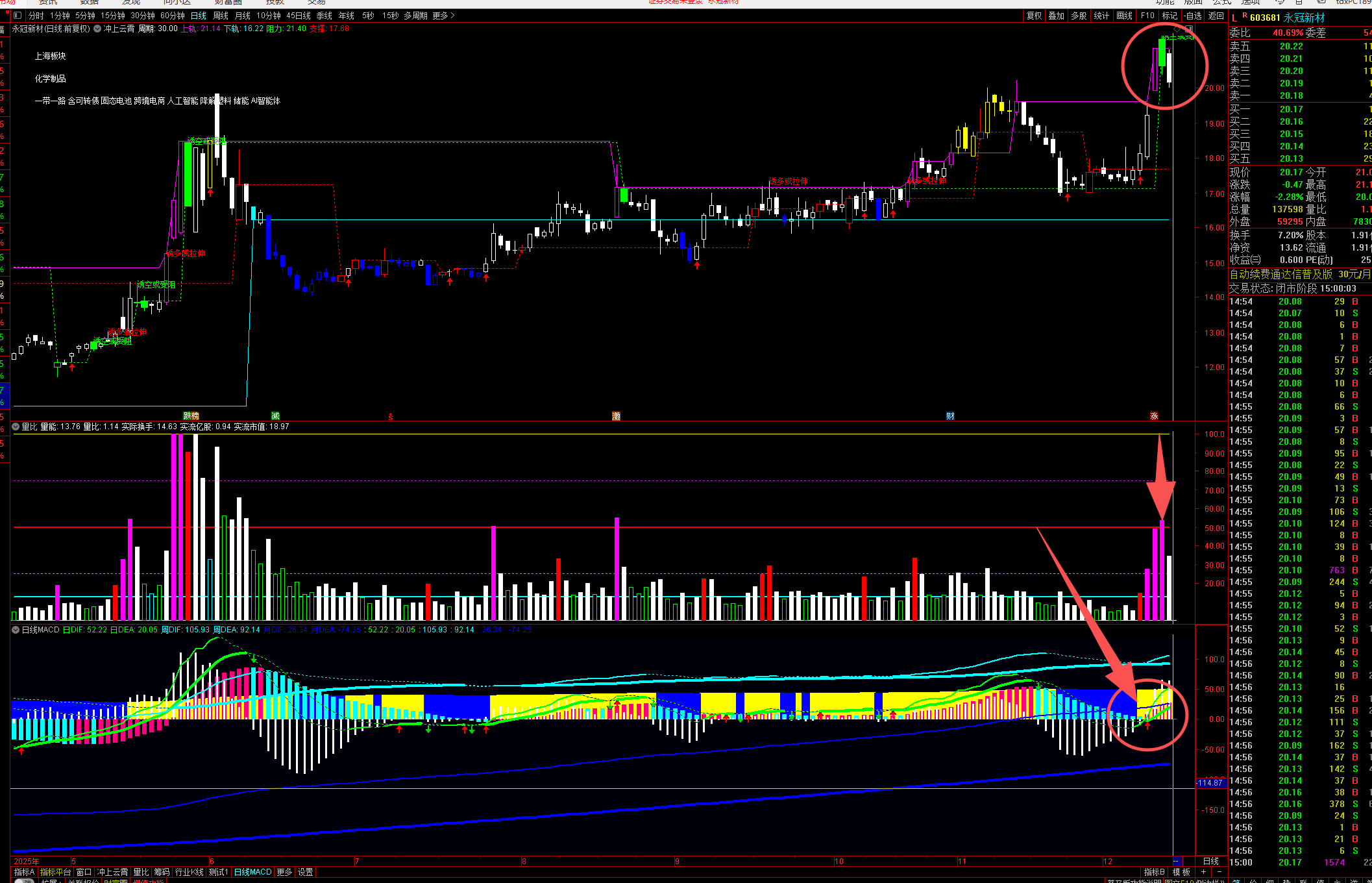
Task: Switch to 周线 period
Action: [221, 16]
